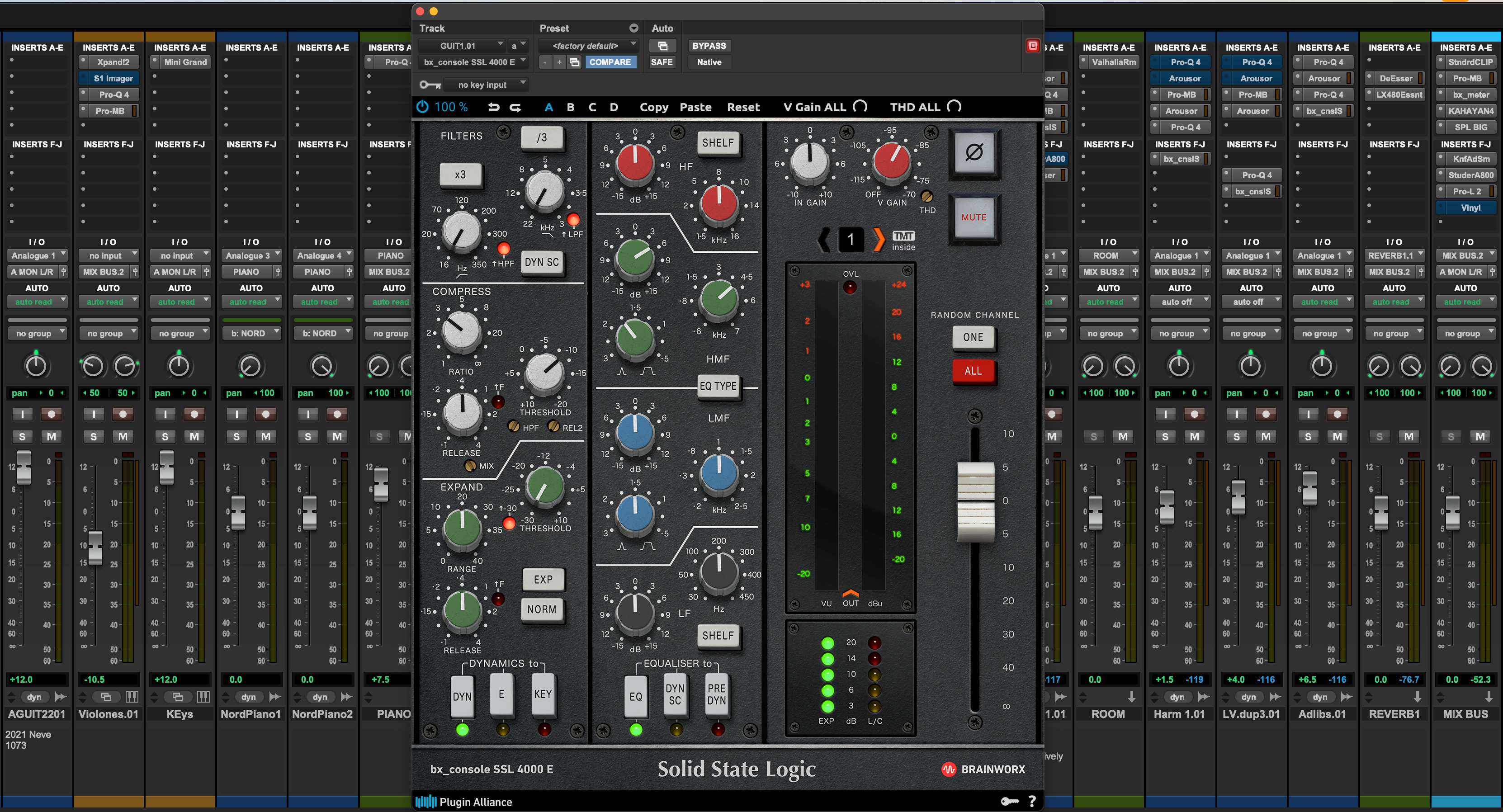
Task: Click the previous channel arrow left of 1
Action: pyautogui.click(x=824, y=240)
